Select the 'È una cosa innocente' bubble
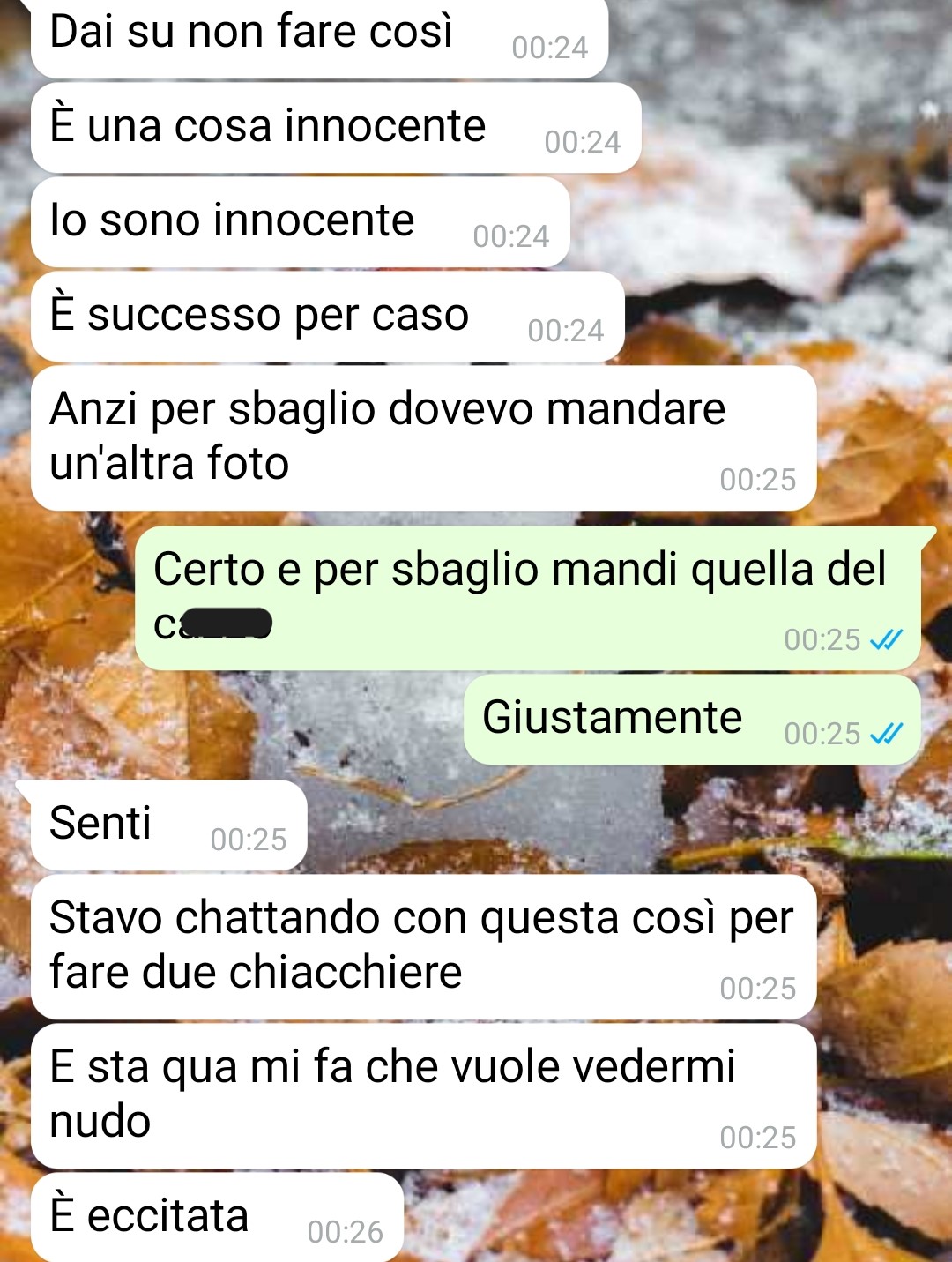 click(x=336, y=128)
